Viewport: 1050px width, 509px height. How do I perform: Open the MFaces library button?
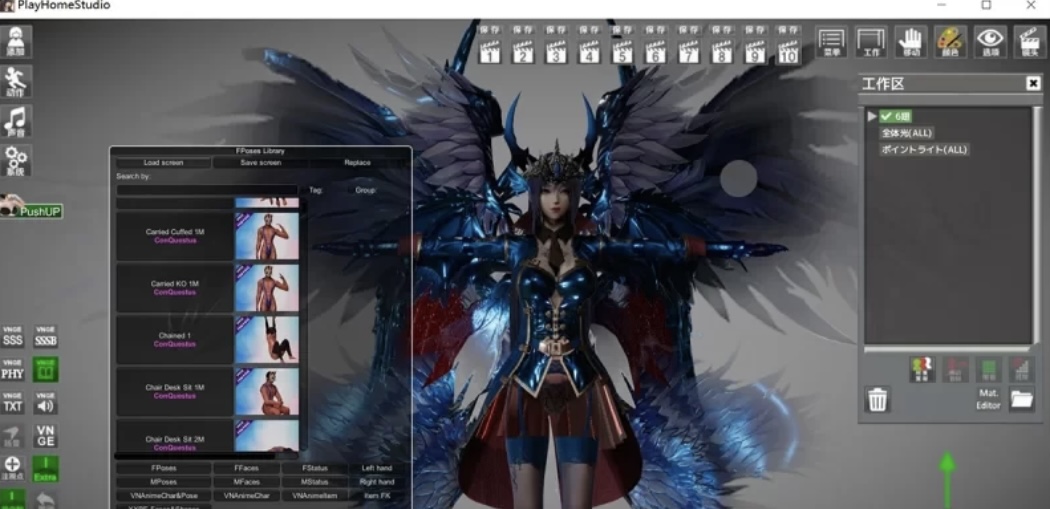pyautogui.click(x=246, y=482)
